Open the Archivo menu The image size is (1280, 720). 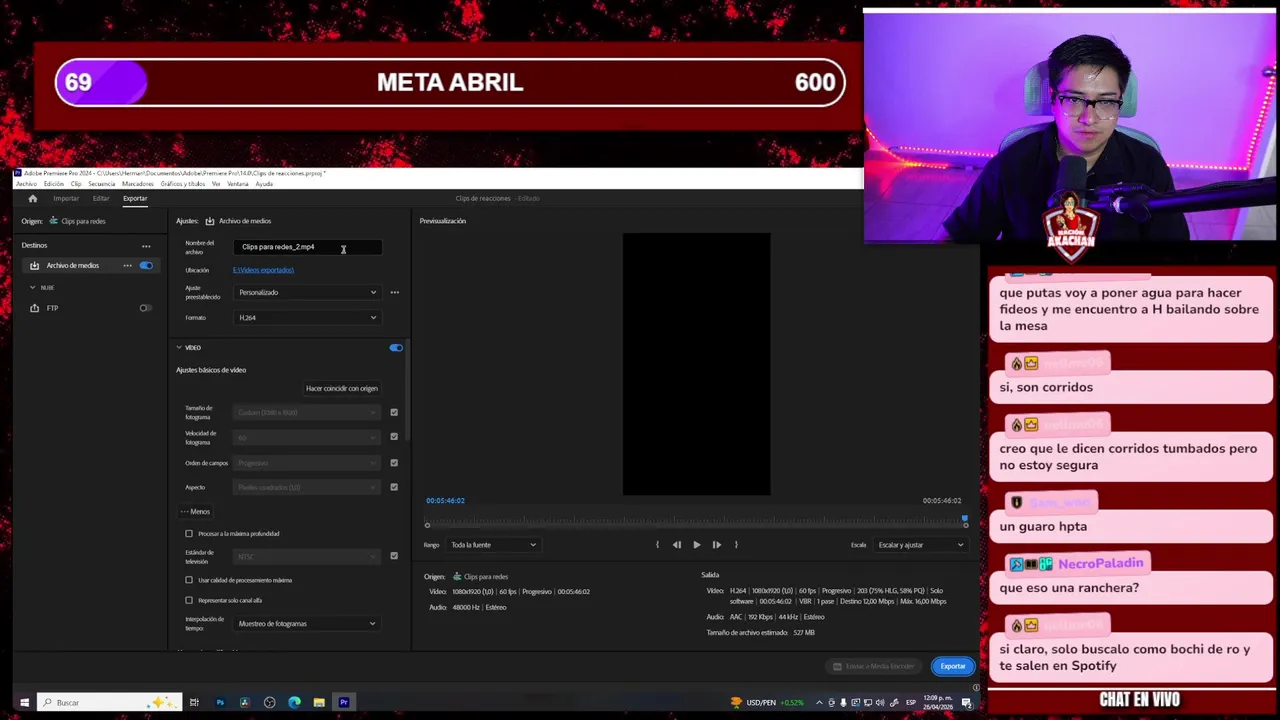pyautogui.click(x=26, y=184)
